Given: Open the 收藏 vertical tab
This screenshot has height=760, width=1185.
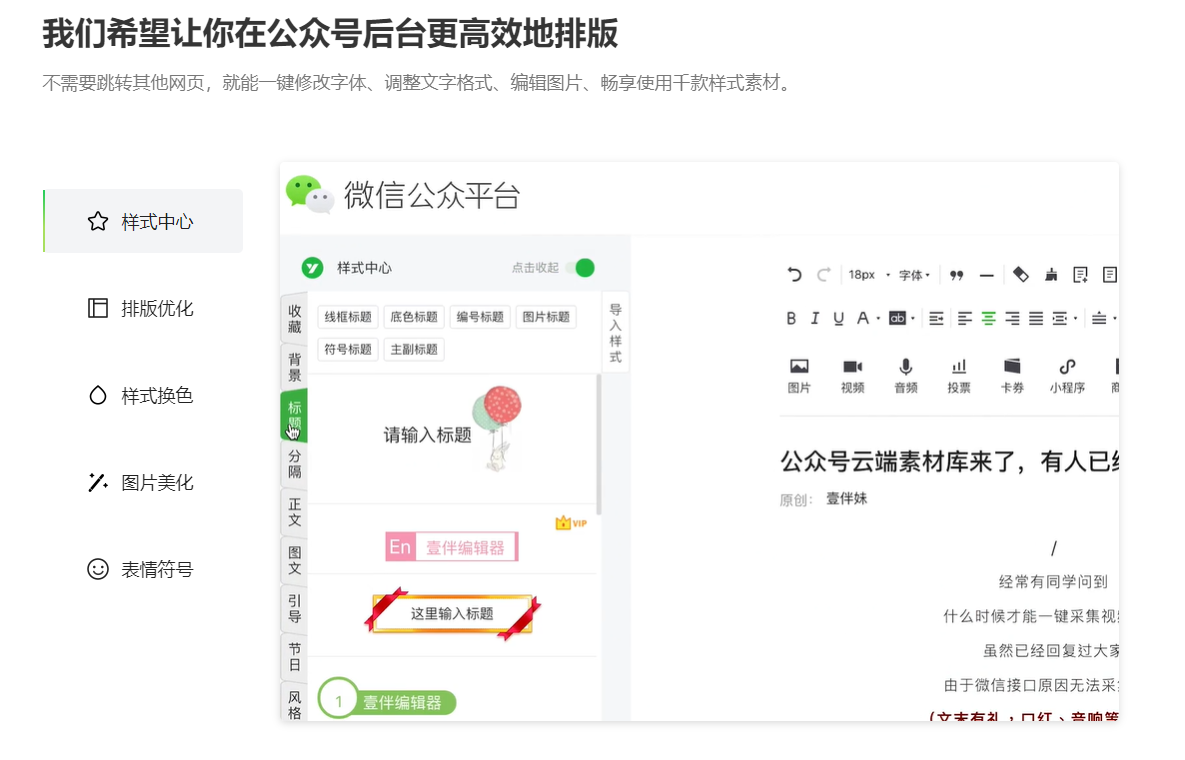Looking at the screenshot, I should [294, 318].
